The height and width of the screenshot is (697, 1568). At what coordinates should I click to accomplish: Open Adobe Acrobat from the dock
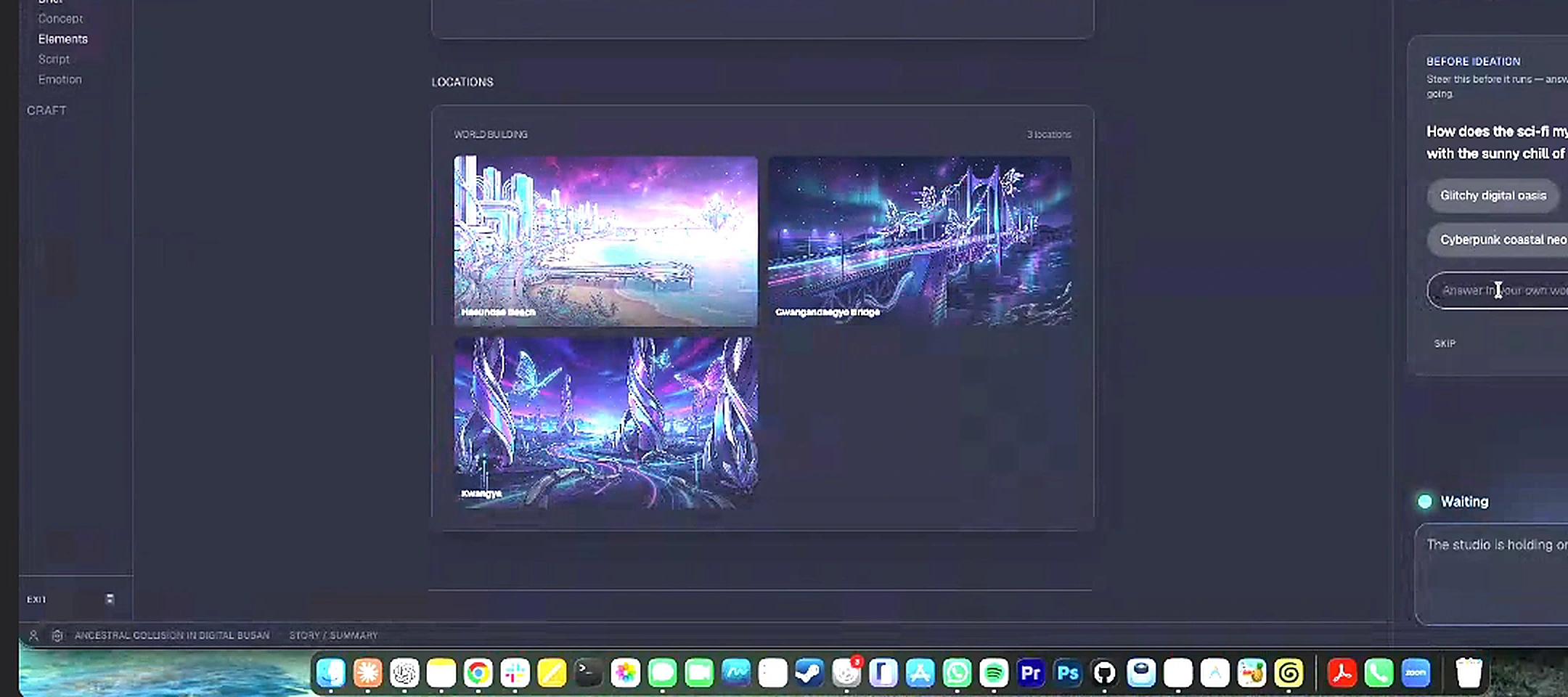[x=1342, y=673]
